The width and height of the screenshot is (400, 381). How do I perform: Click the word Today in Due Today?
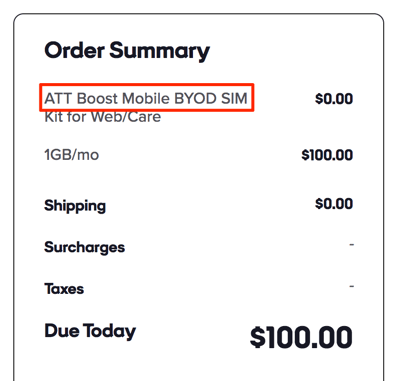pyautogui.click(x=109, y=331)
